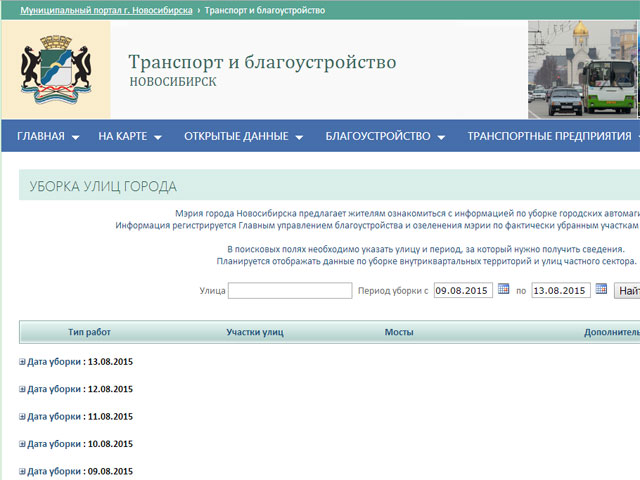Click the start date field 09.08.2015
The image size is (640, 480).
click(462, 291)
